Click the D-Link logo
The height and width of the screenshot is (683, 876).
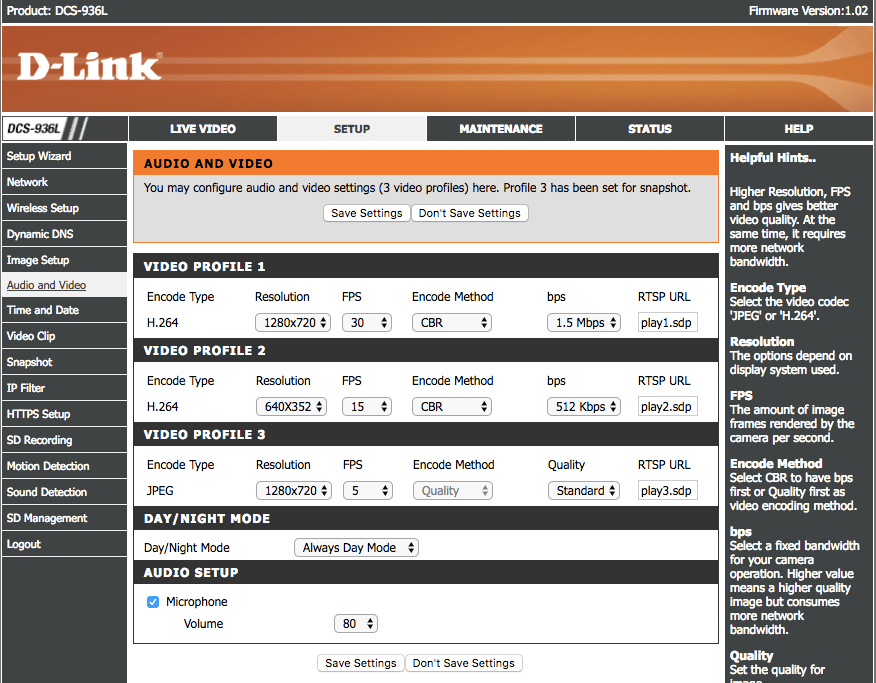coord(89,66)
